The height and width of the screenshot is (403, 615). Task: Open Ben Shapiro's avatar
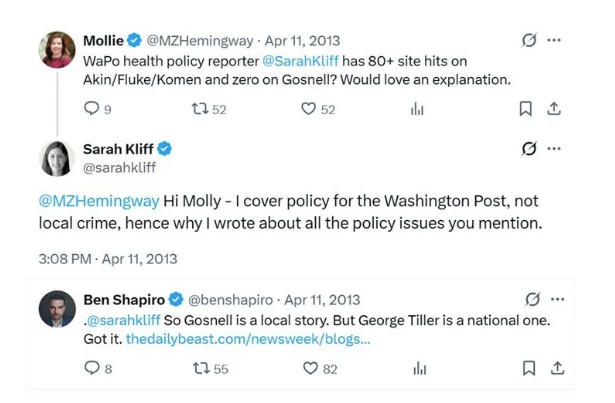57,309
